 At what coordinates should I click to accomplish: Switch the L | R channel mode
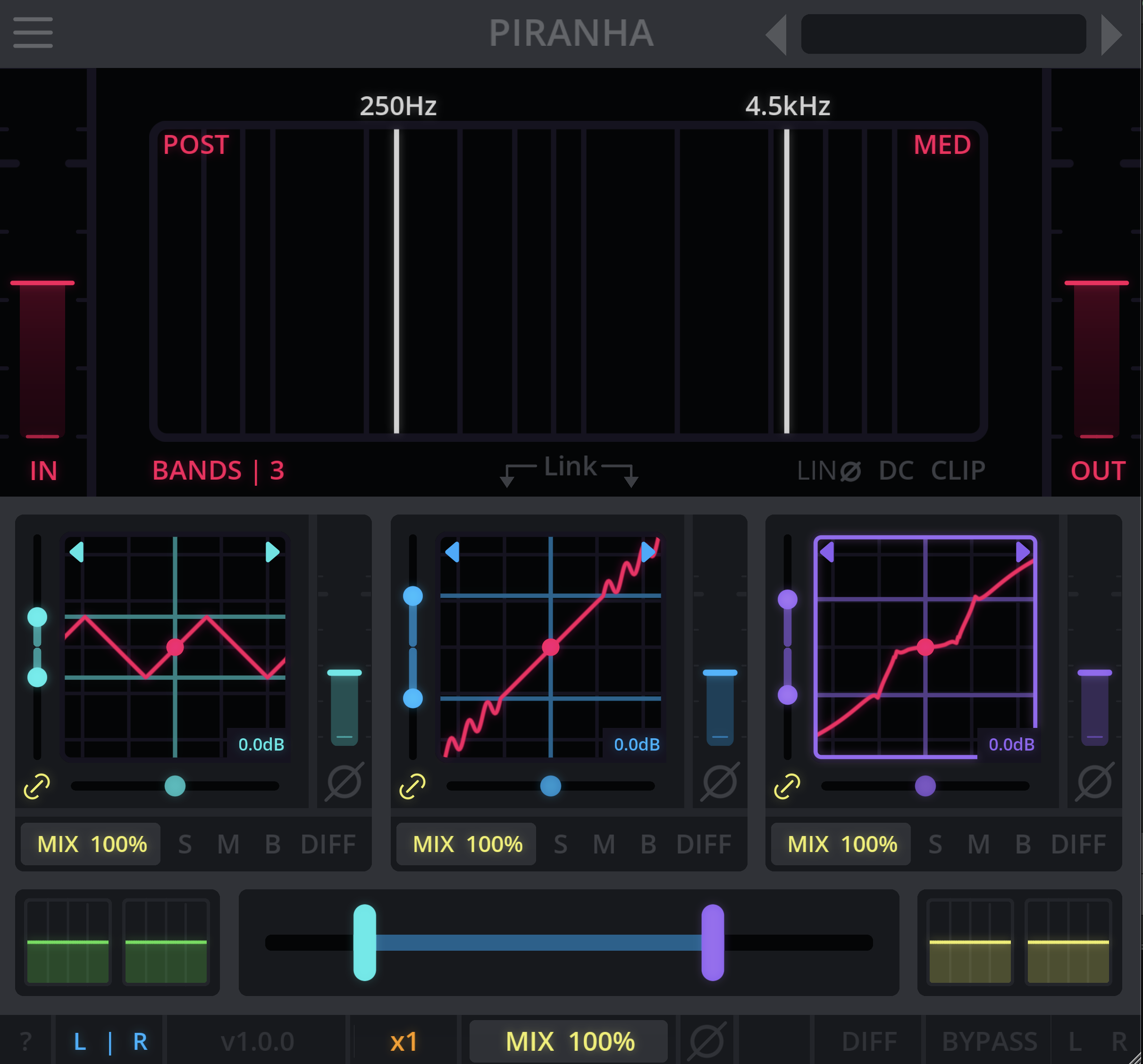pos(110,1041)
